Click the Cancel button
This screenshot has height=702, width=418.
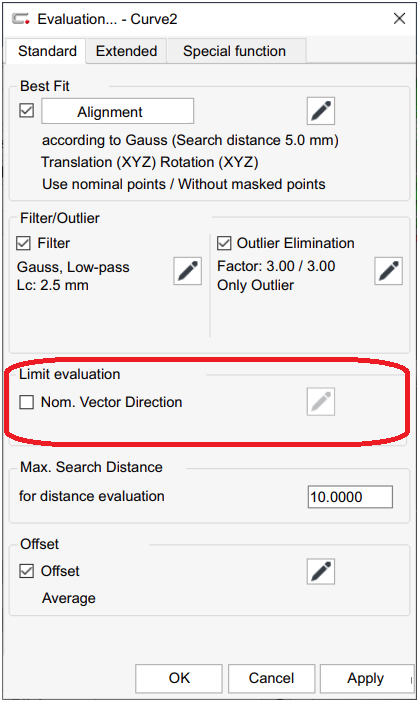[x=271, y=678]
